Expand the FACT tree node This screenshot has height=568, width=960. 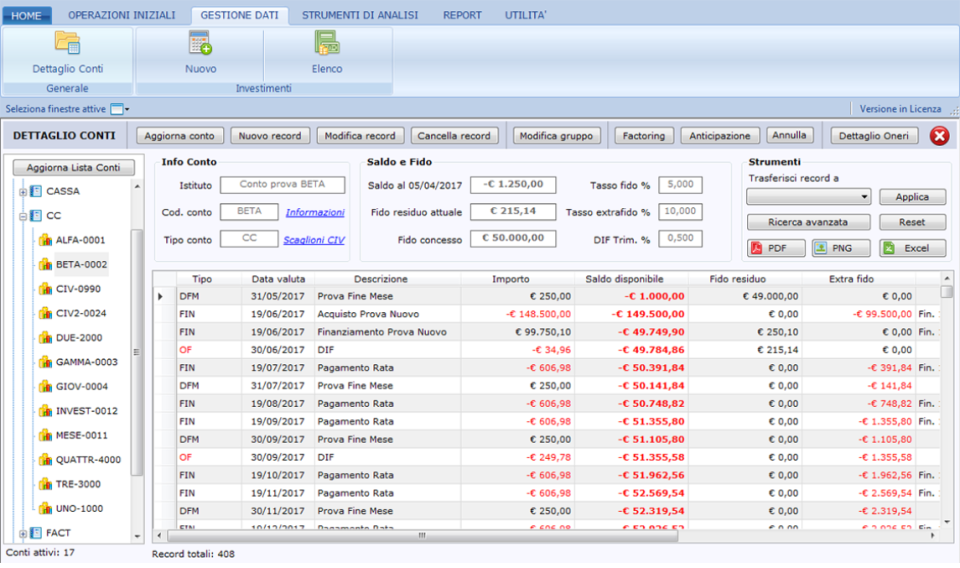[x=23, y=533]
